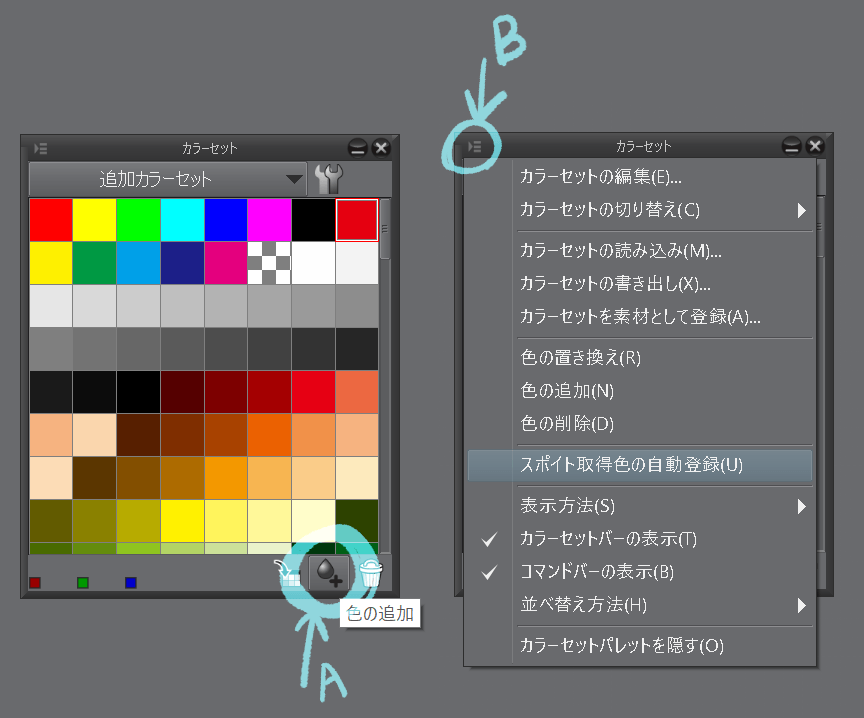Click the trash can delete color icon
864x718 pixels.
[x=371, y=573]
